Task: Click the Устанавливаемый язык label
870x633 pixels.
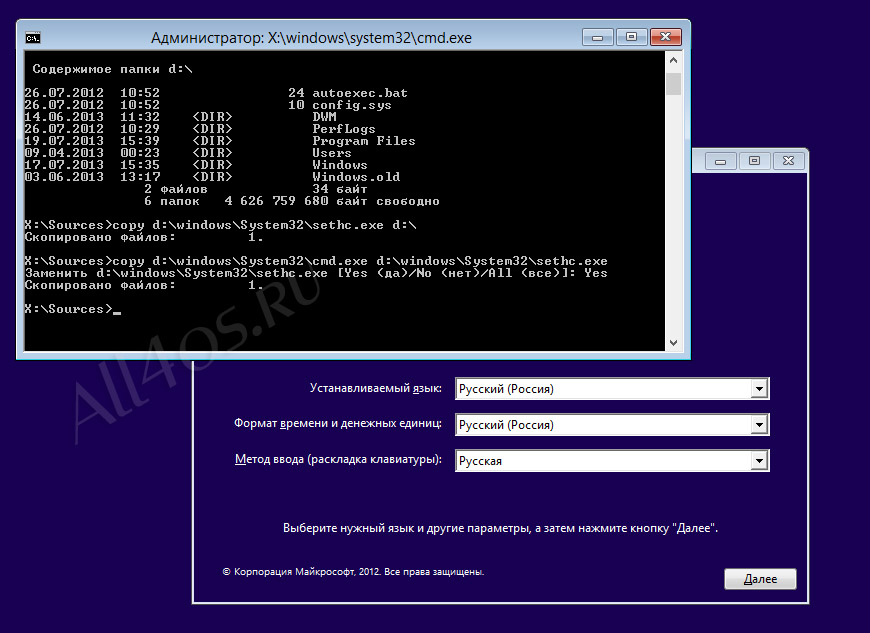Action: 376,388
